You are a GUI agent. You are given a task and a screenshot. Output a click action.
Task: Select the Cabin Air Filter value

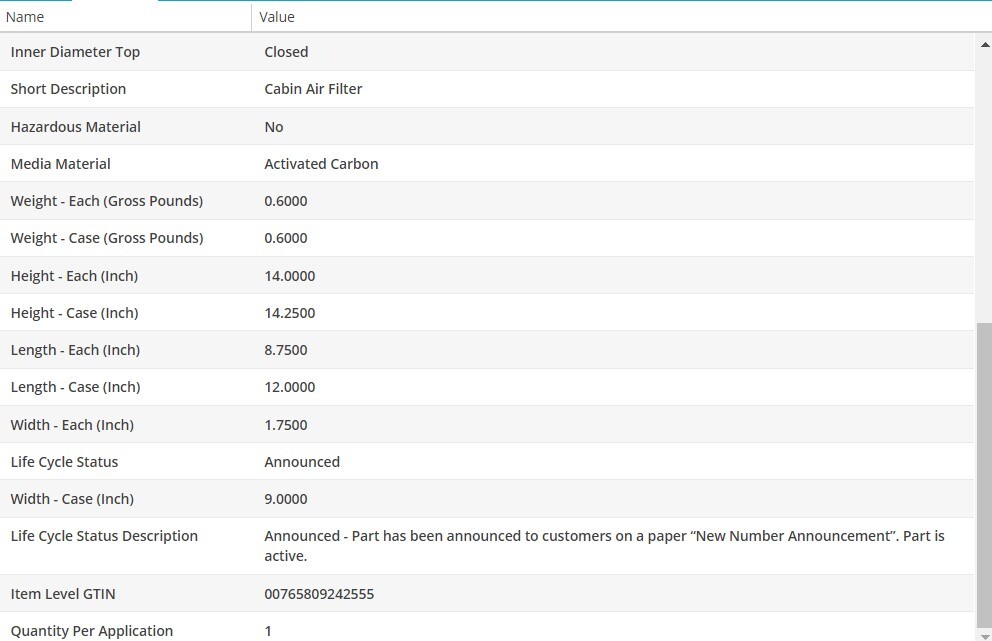pyautogui.click(x=313, y=89)
